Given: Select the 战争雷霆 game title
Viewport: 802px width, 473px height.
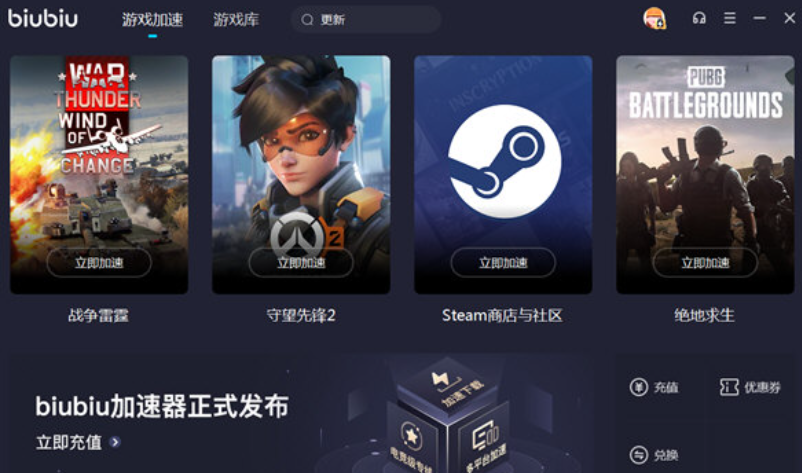Looking at the screenshot, I should [99, 316].
